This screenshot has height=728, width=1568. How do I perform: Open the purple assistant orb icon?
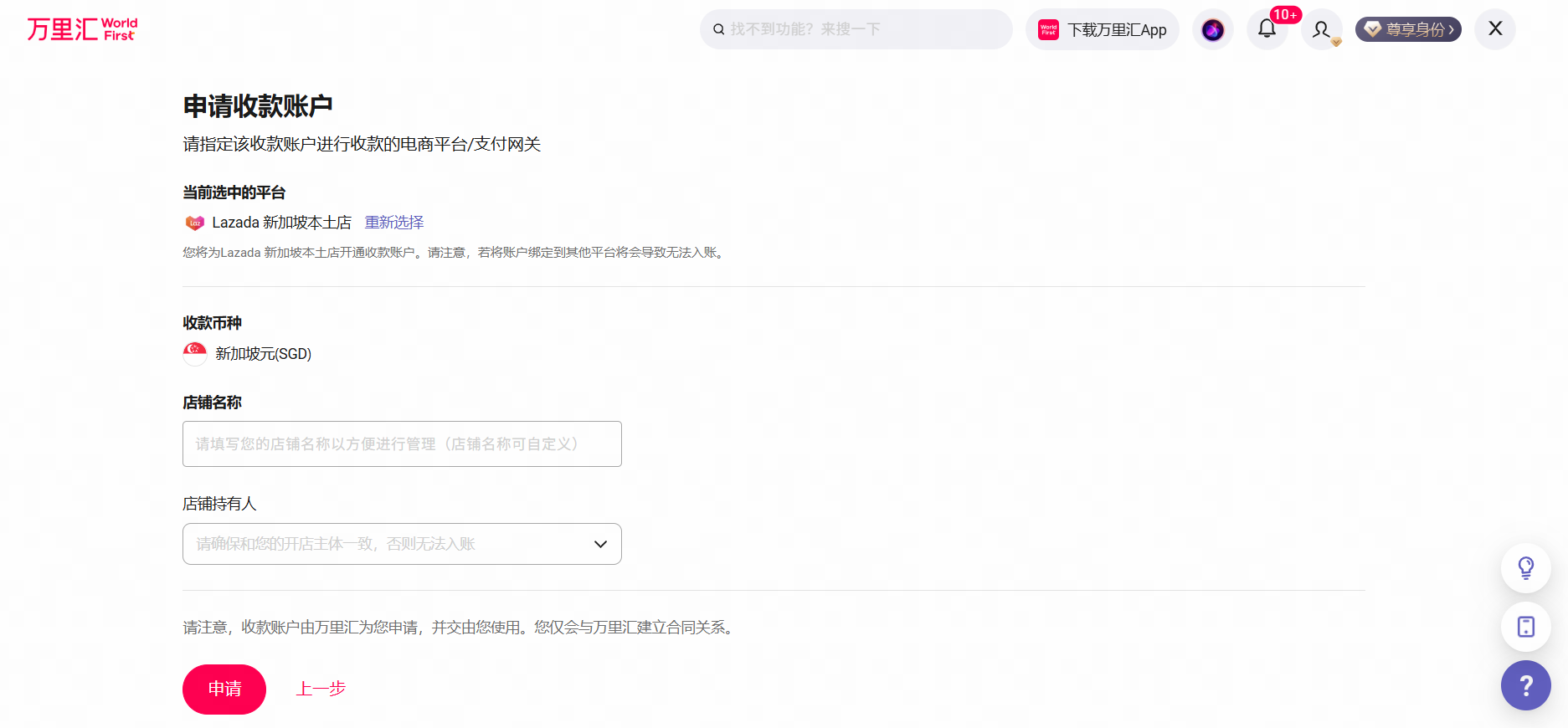coord(1212,30)
